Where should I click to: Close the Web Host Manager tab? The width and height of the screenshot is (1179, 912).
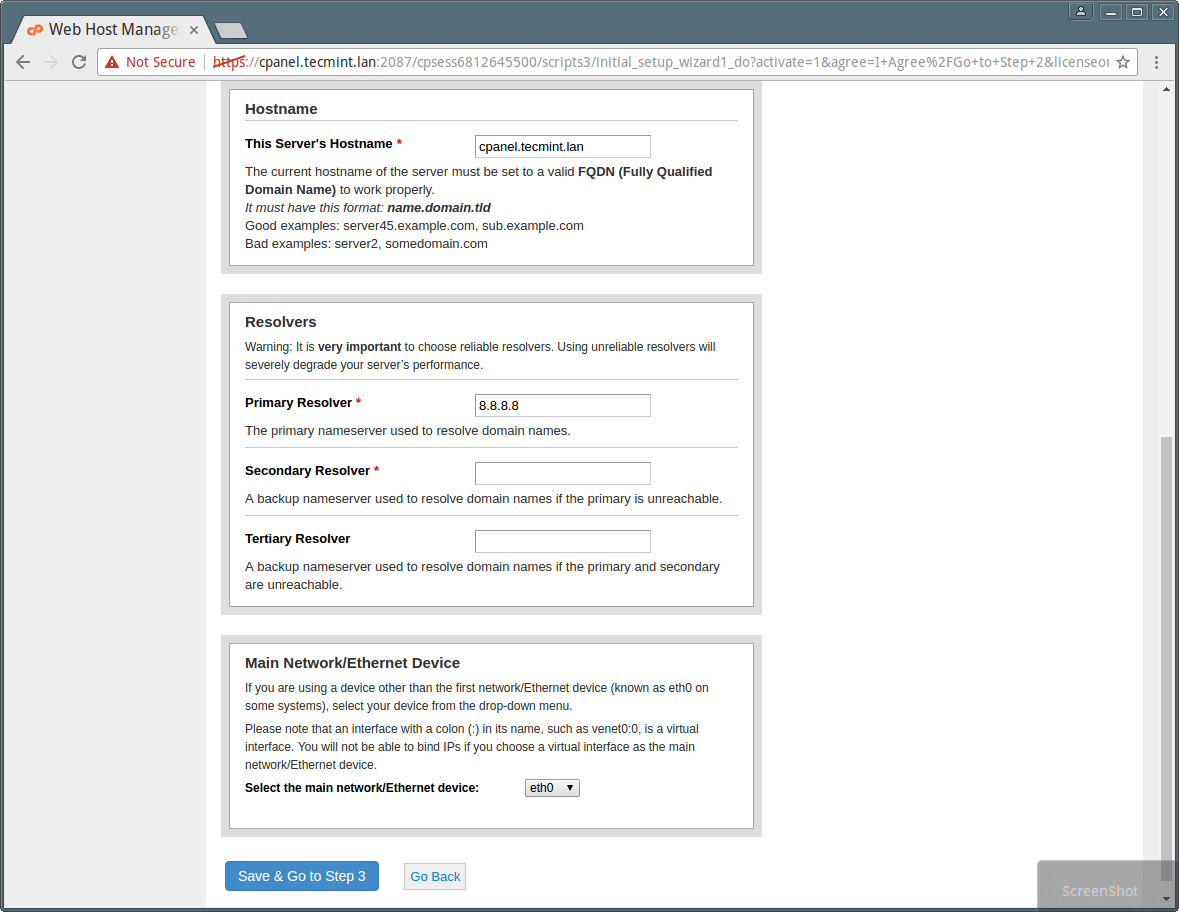coord(194,30)
